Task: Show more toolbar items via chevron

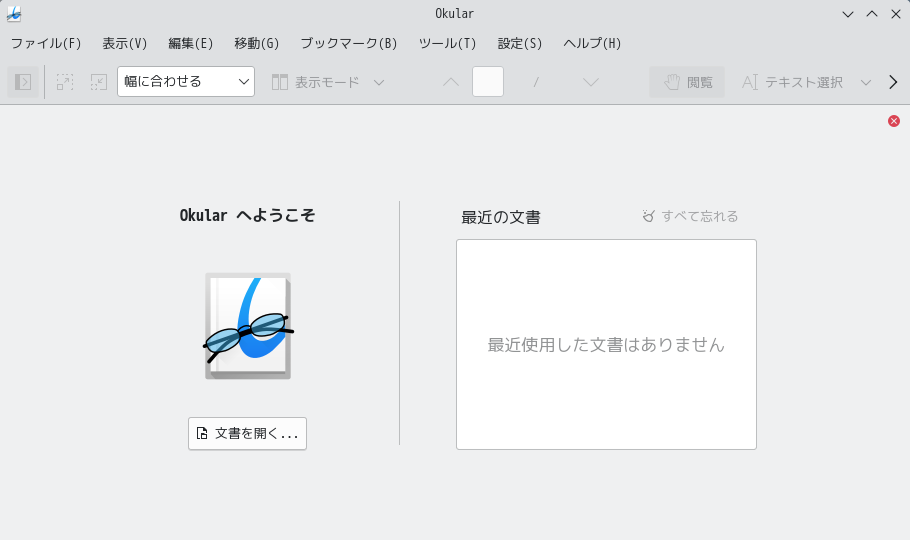Action: 893,82
